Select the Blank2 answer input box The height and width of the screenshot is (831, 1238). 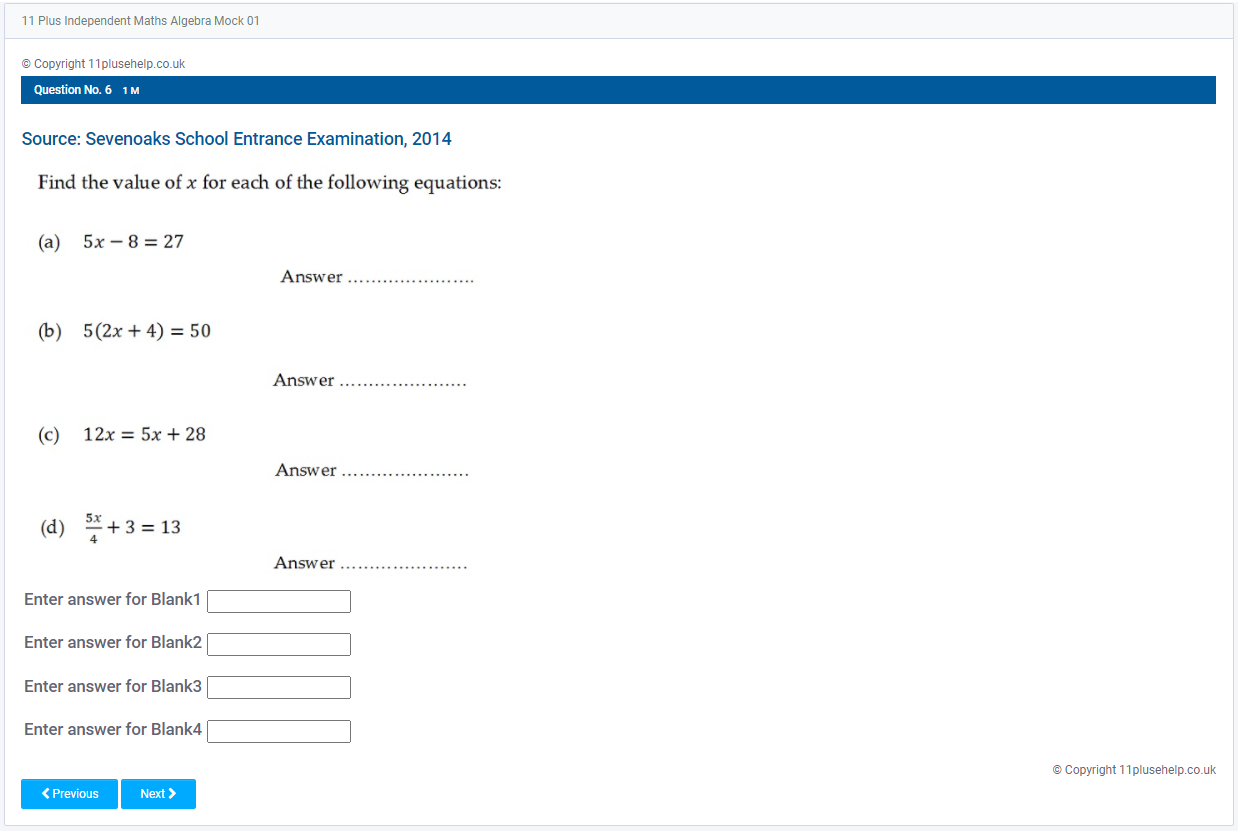[x=278, y=644]
